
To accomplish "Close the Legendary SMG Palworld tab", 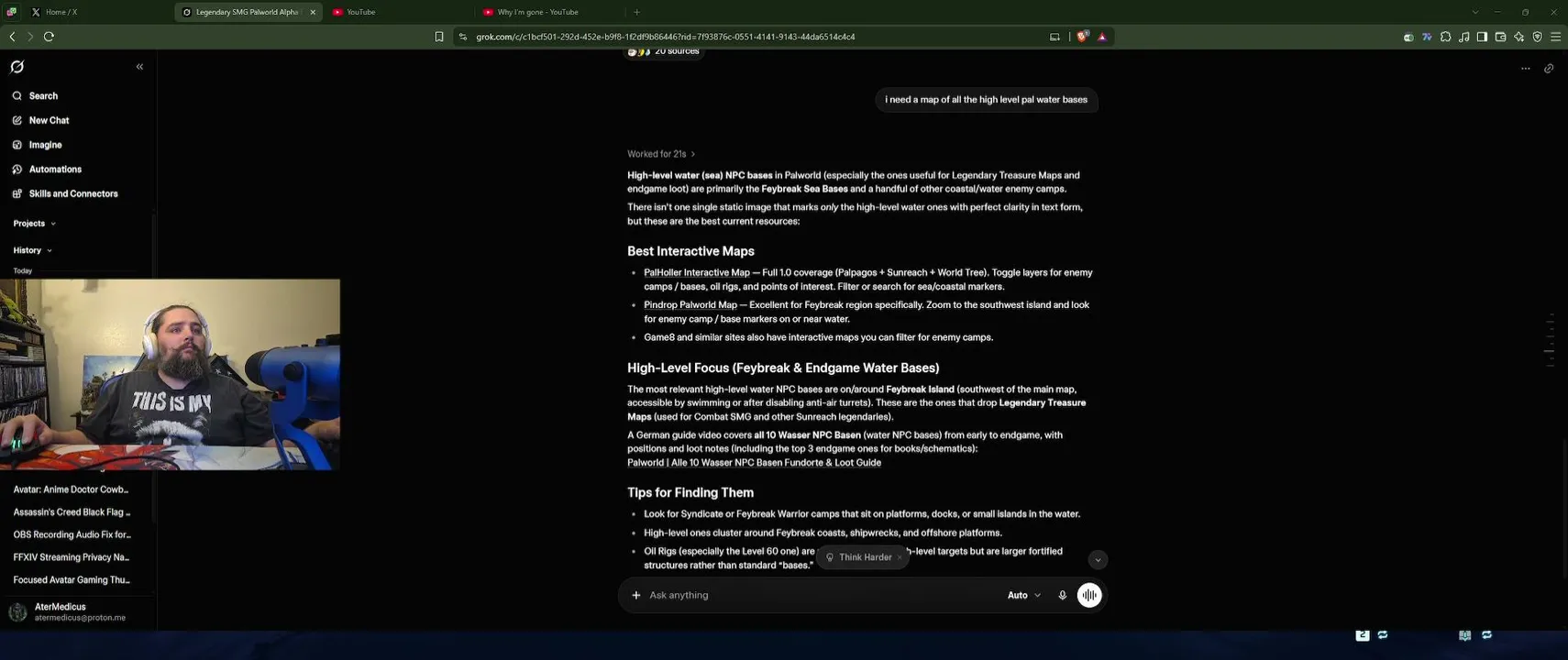I will click(313, 12).
